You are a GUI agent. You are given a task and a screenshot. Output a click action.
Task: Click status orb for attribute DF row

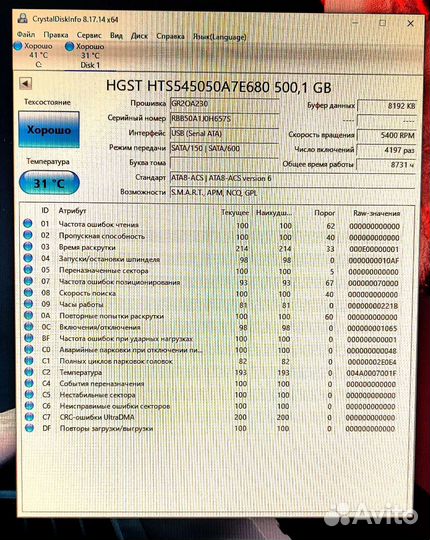tap(30, 428)
